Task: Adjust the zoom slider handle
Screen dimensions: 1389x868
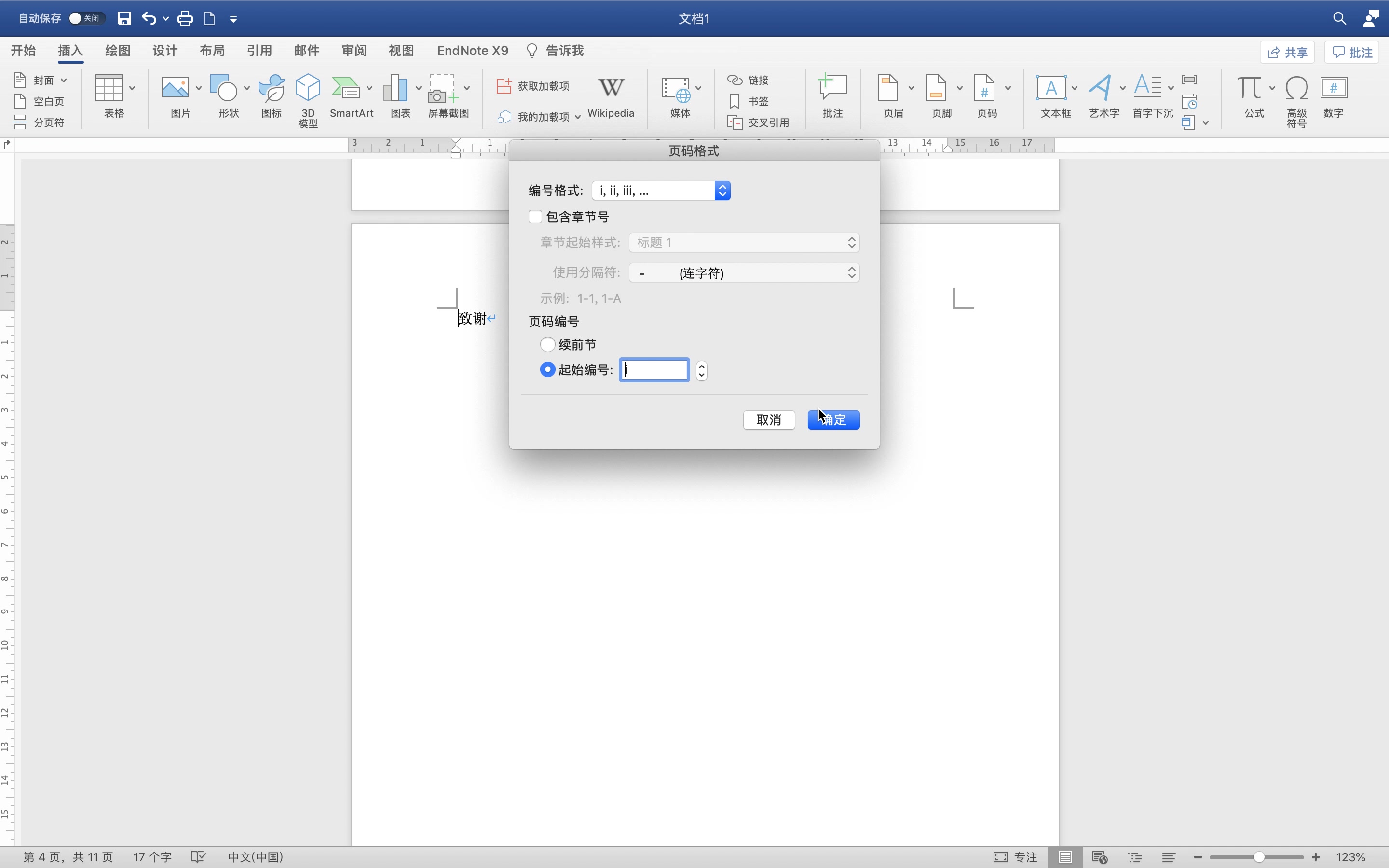Action: (1259, 856)
